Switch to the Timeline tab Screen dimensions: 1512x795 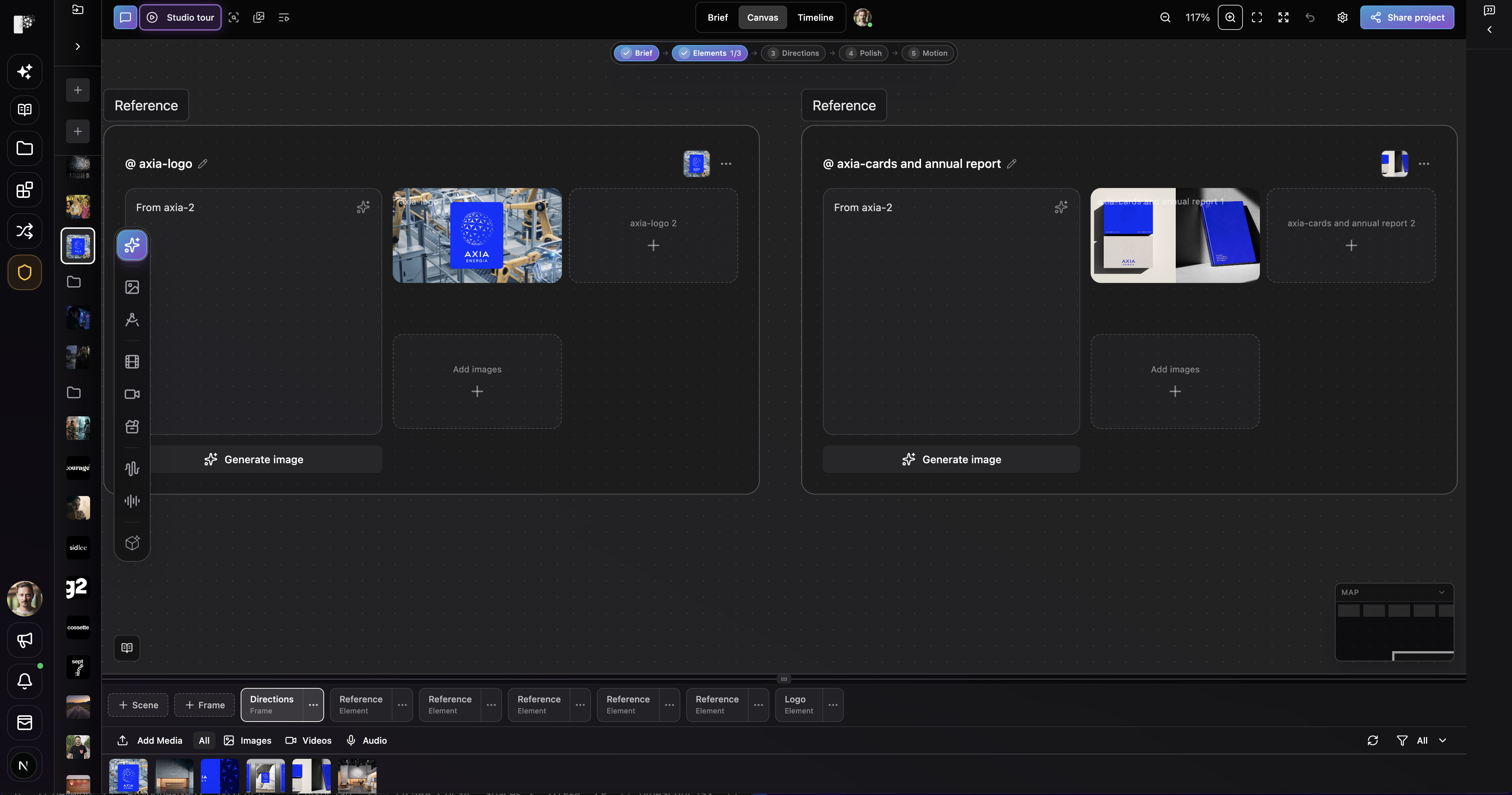(x=815, y=18)
